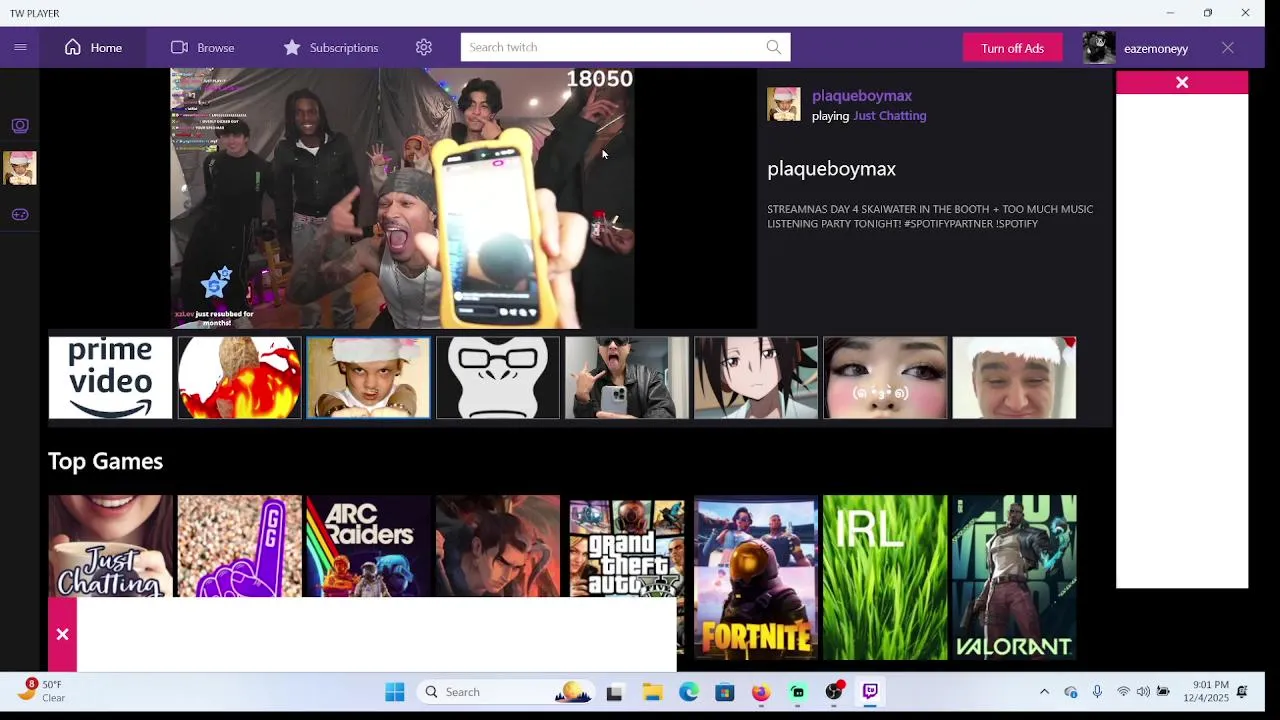Click the STREAMNAS DAY 4 stream description
1280x720 pixels.
pyautogui.click(x=930, y=216)
